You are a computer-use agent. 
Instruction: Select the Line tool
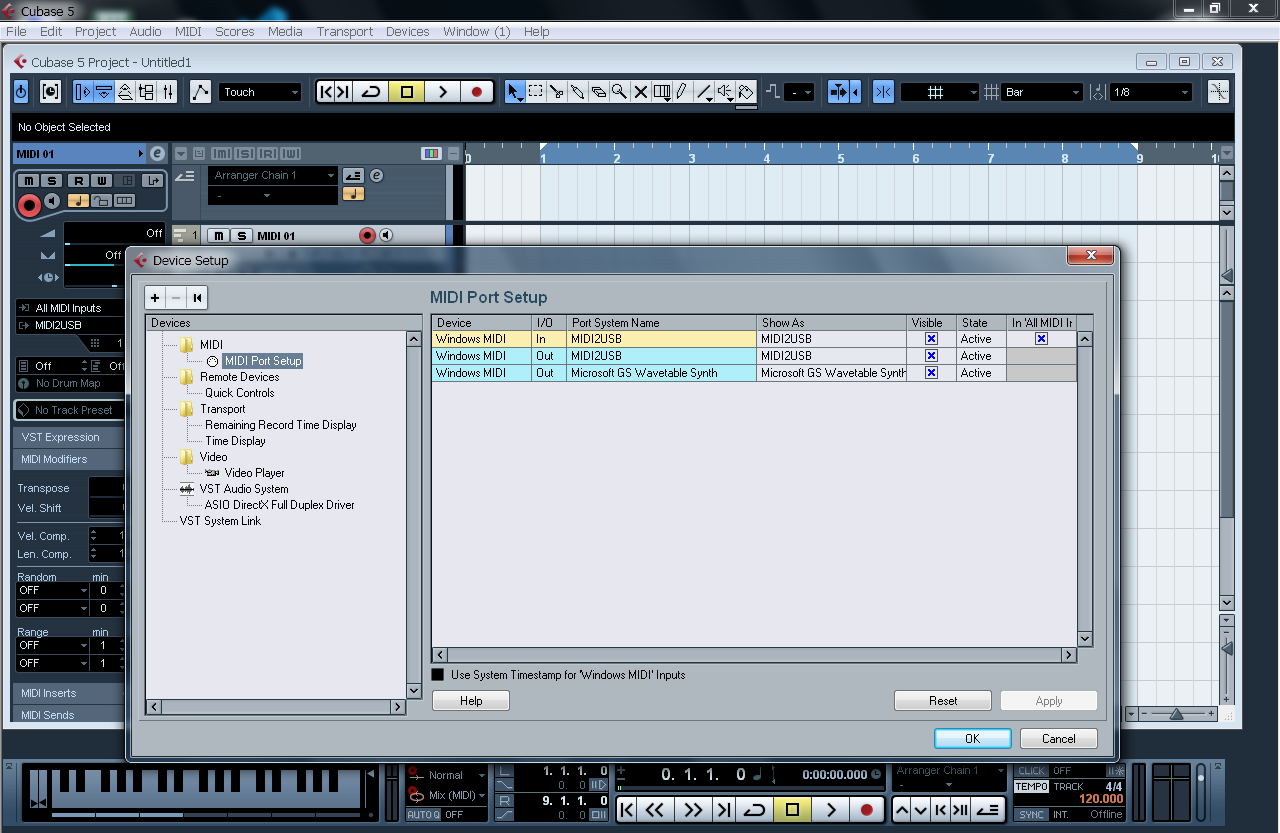(704, 92)
